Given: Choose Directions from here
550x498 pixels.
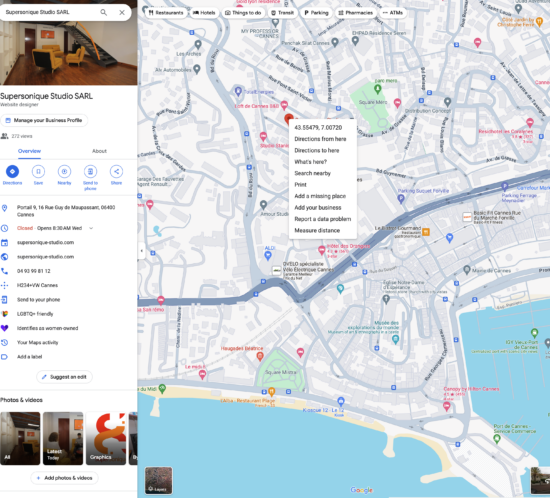Looking at the screenshot, I should click(x=320, y=139).
